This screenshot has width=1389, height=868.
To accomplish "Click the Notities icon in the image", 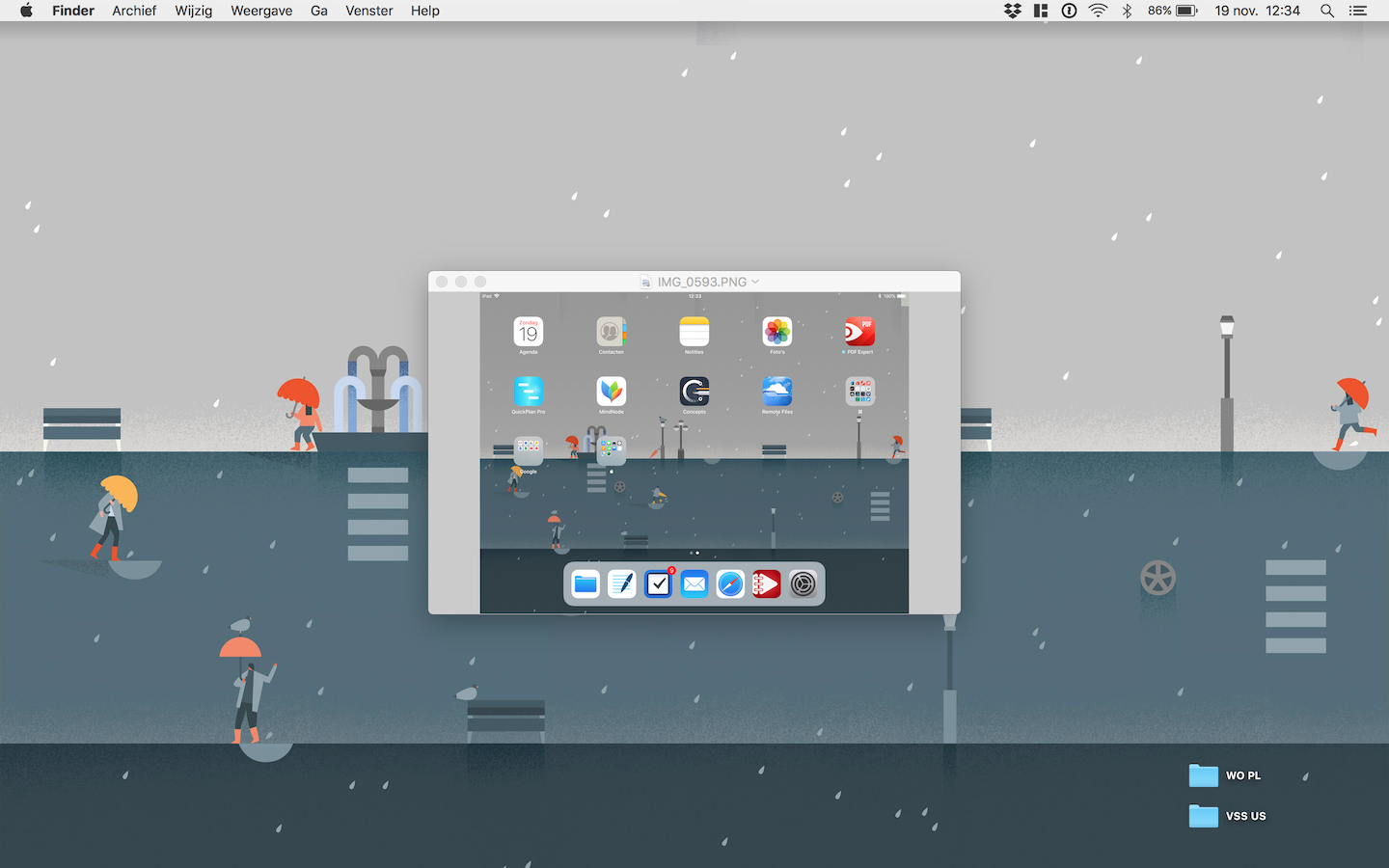I will tap(694, 332).
